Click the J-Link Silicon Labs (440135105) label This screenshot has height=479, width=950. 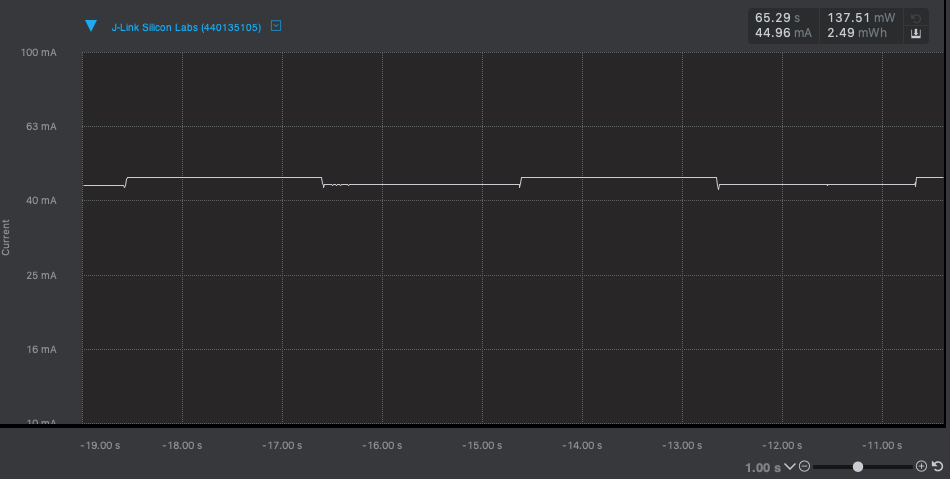(x=186, y=27)
